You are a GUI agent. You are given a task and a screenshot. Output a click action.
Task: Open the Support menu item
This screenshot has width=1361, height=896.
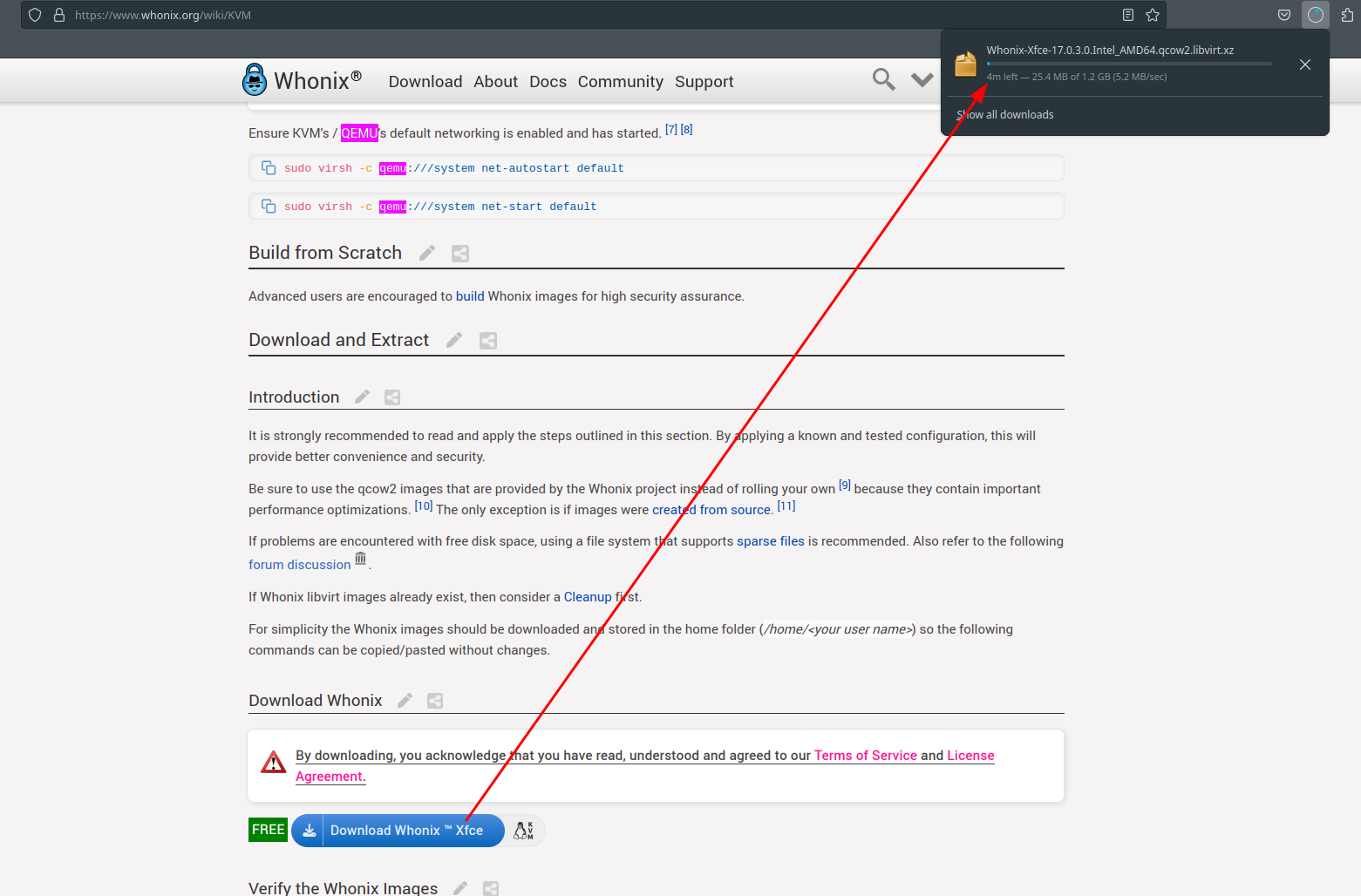(x=704, y=81)
